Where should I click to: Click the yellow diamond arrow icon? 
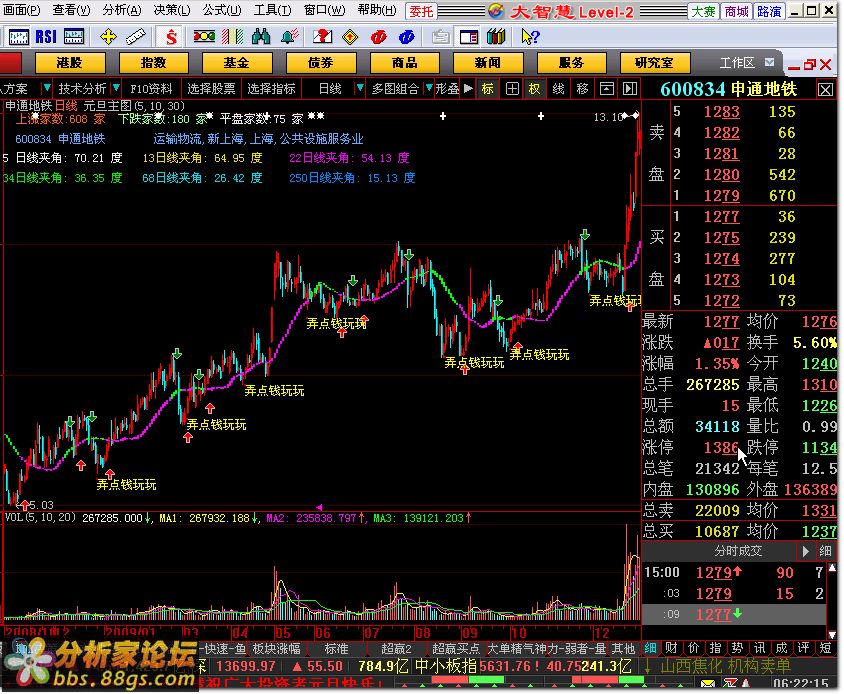(x=350, y=37)
